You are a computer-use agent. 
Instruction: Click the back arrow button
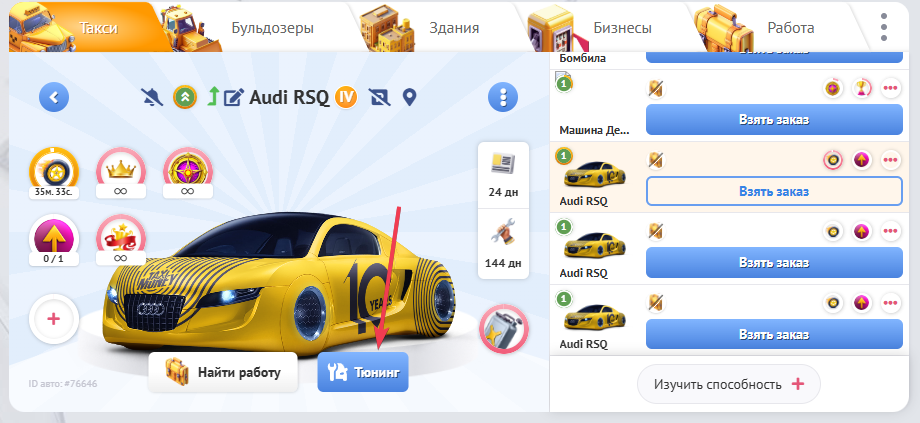[54, 98]
